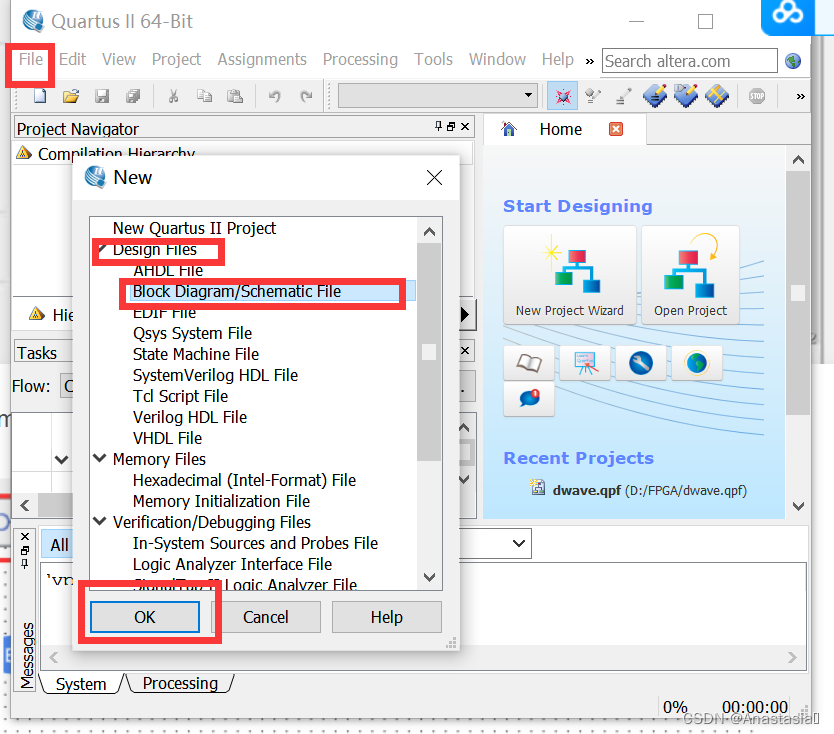This screenshot has height=734, width=834.
Task: Click the Redo arrow icon
Action: (306, 96)
